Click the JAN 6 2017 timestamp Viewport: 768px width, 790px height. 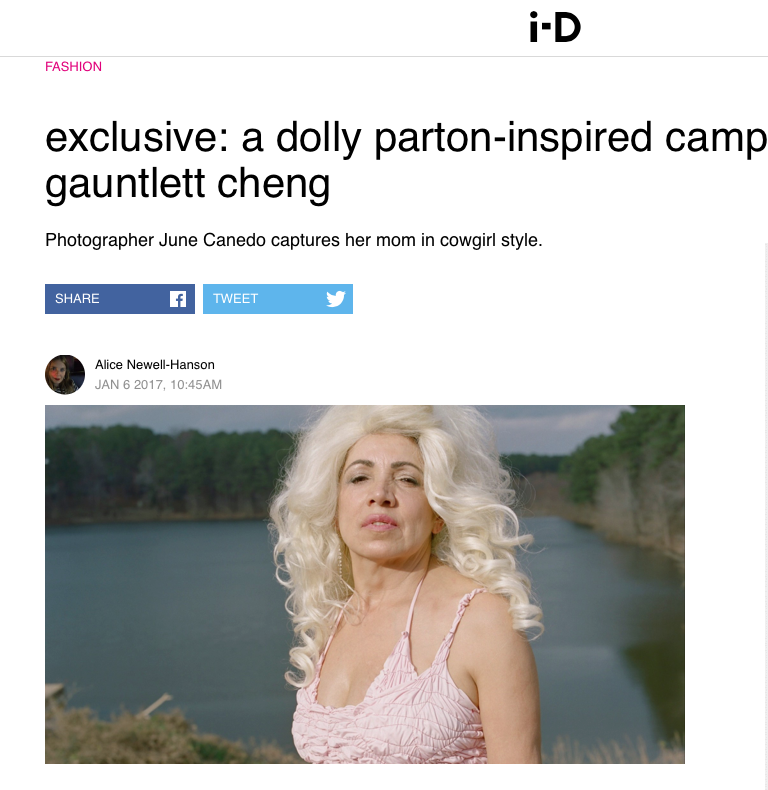[x=158, y=385]
